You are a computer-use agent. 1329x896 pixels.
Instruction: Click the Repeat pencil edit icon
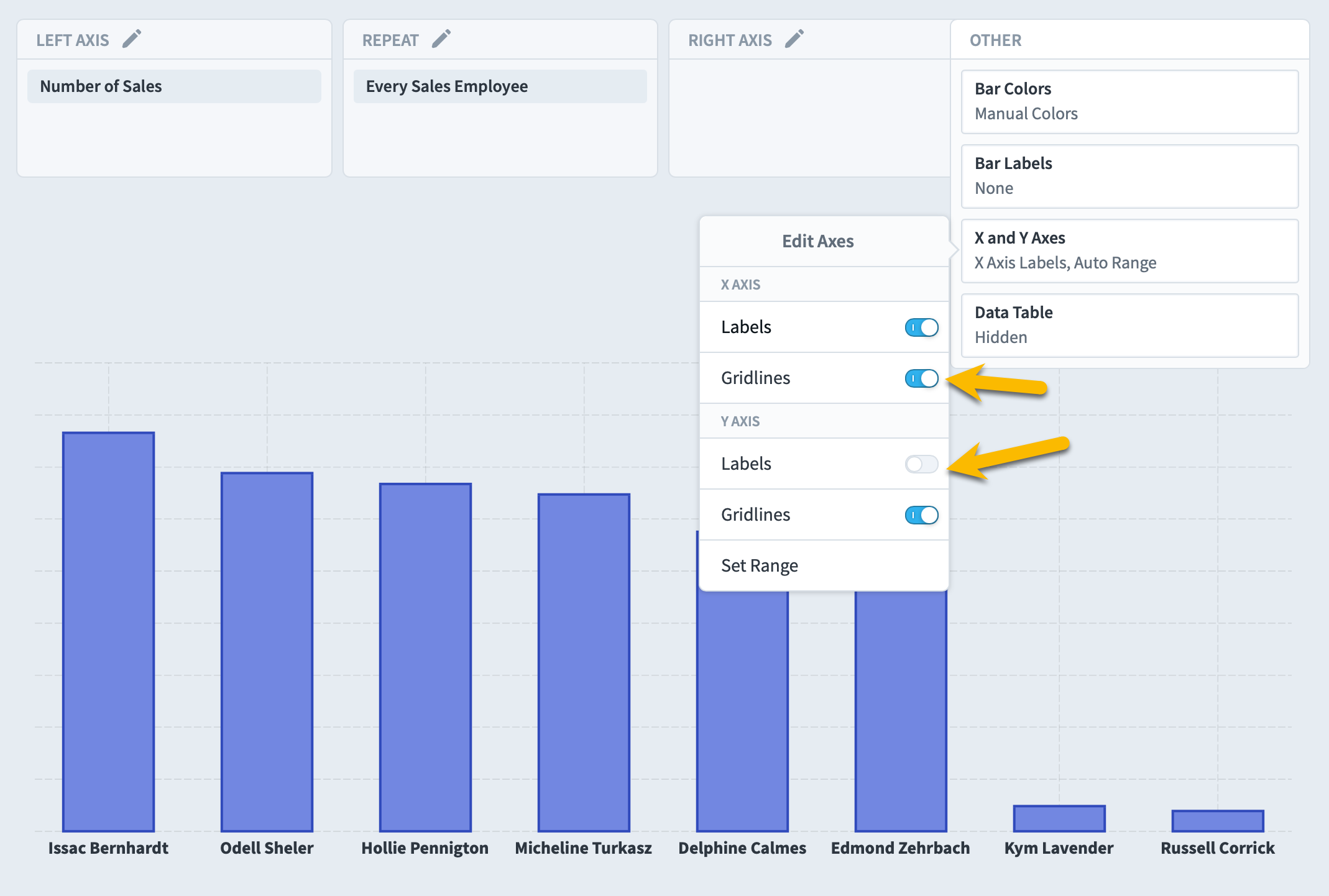tap(441, 39)
